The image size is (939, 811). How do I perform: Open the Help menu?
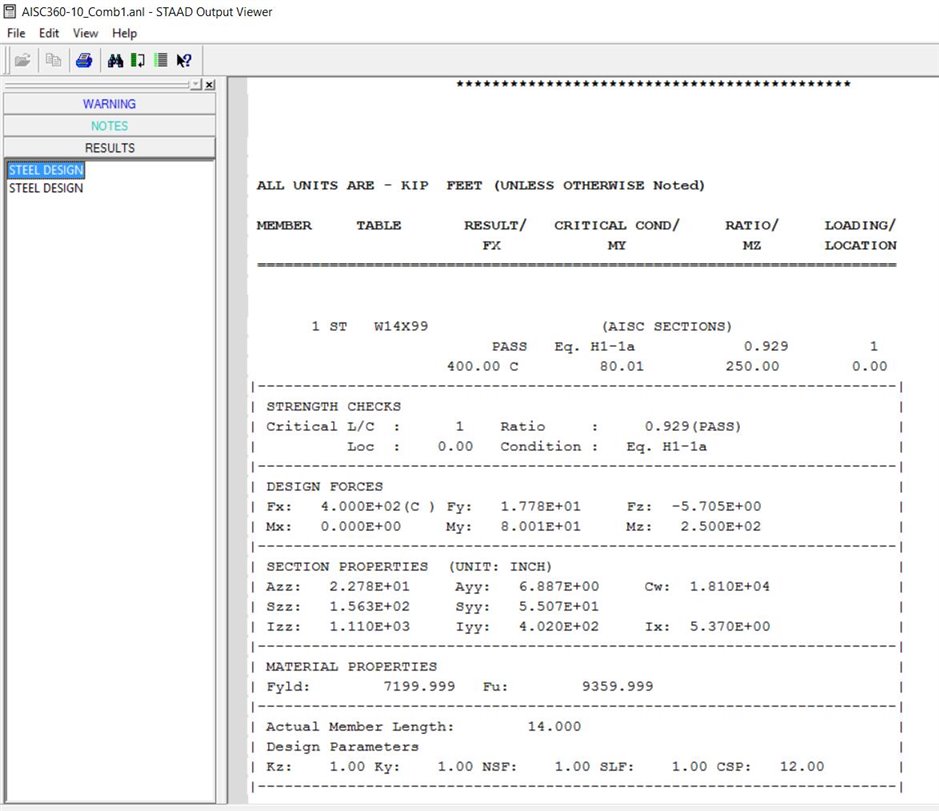pyautogui.click(x=125, y=33)
